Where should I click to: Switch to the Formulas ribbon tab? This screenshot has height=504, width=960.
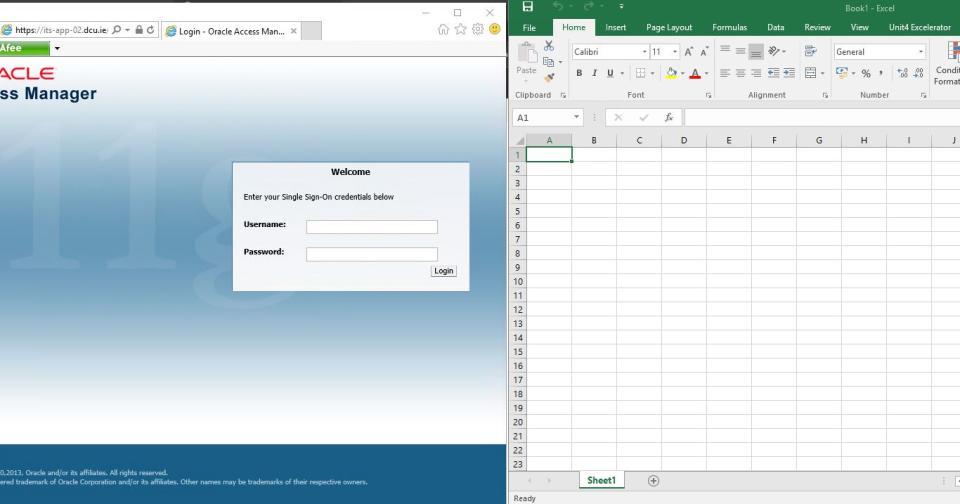click(729, 28)
